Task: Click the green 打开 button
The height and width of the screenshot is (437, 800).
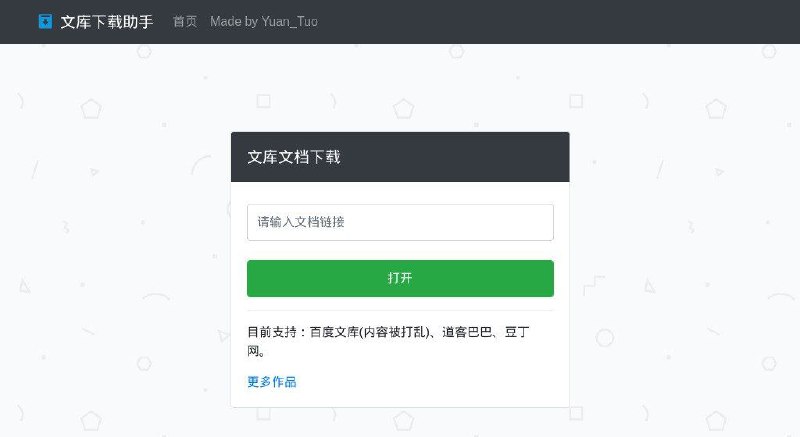Action: pyautogui.click(x=400, y=278)
